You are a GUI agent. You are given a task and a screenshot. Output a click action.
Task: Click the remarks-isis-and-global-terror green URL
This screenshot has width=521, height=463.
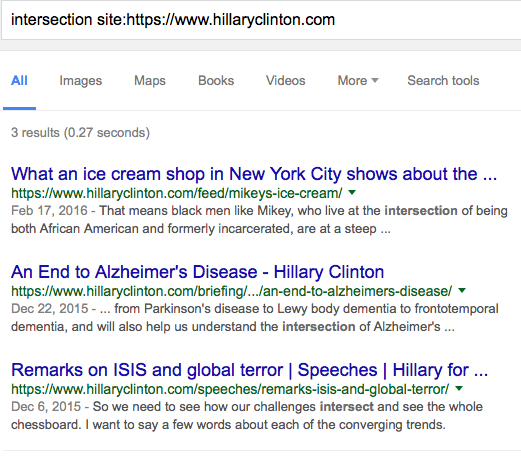click(x=230, y=389)
